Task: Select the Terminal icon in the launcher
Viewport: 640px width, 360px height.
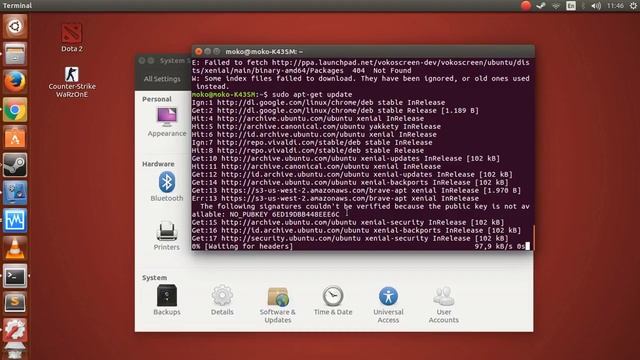Action: (15, 276)
